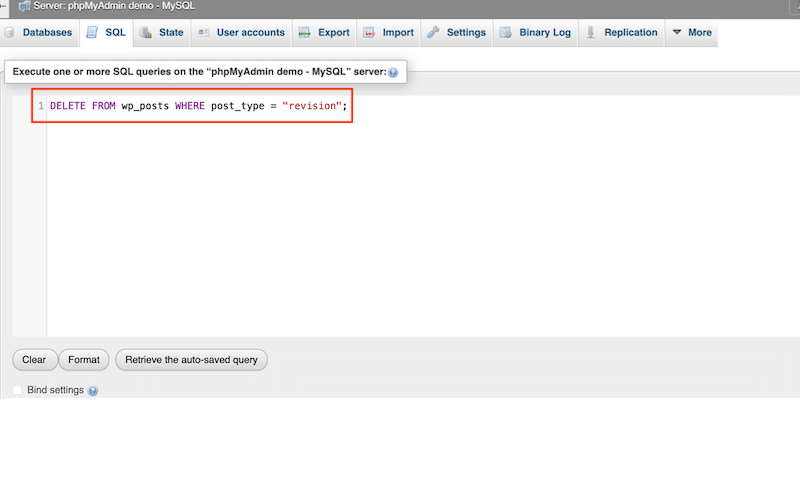Click the Binary Log icon
The width and height of the screenshot is (800, 501).
click(506, 33)
